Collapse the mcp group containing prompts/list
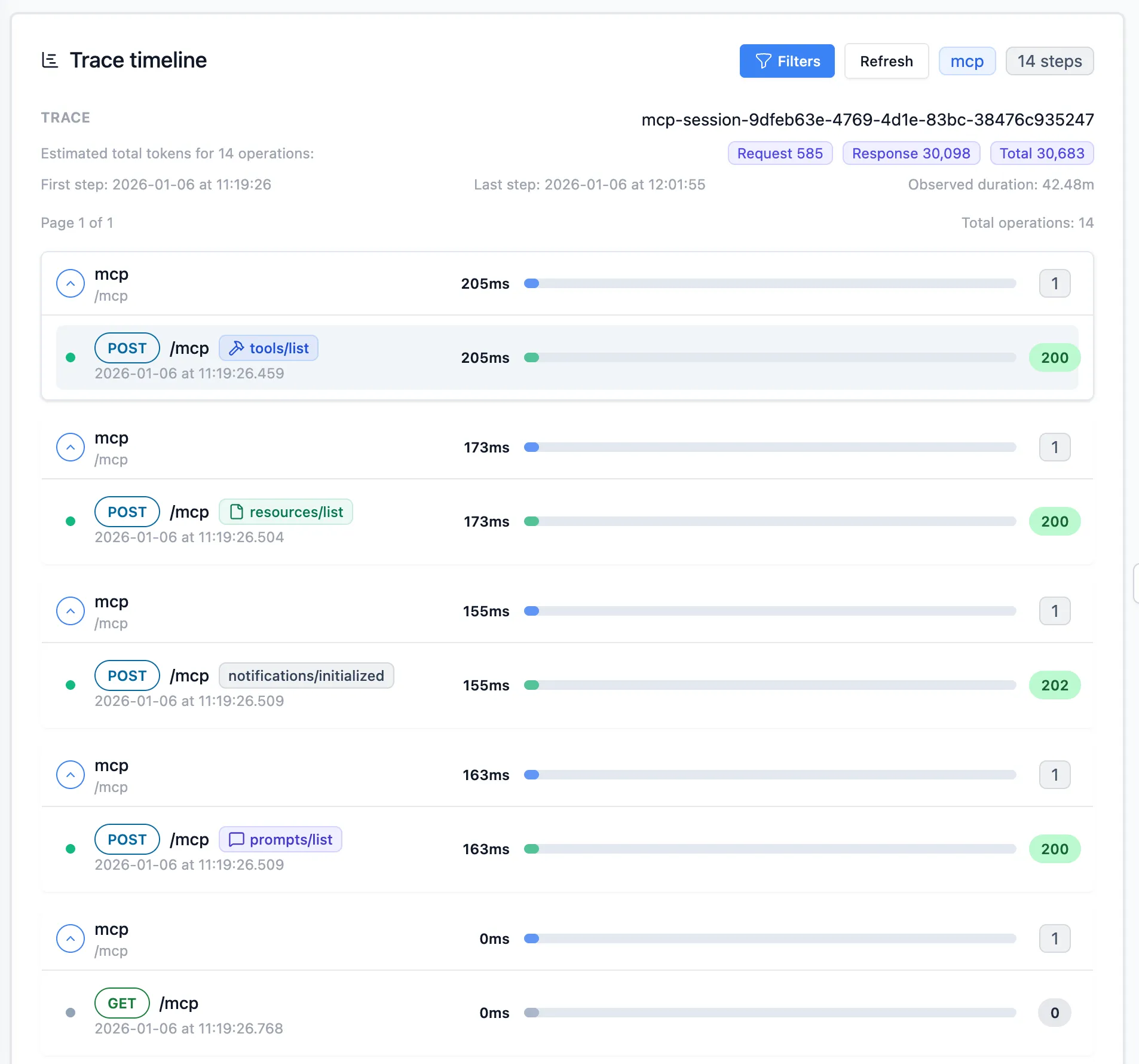The image size is (1139, 1064). click(x=70, y=775)
